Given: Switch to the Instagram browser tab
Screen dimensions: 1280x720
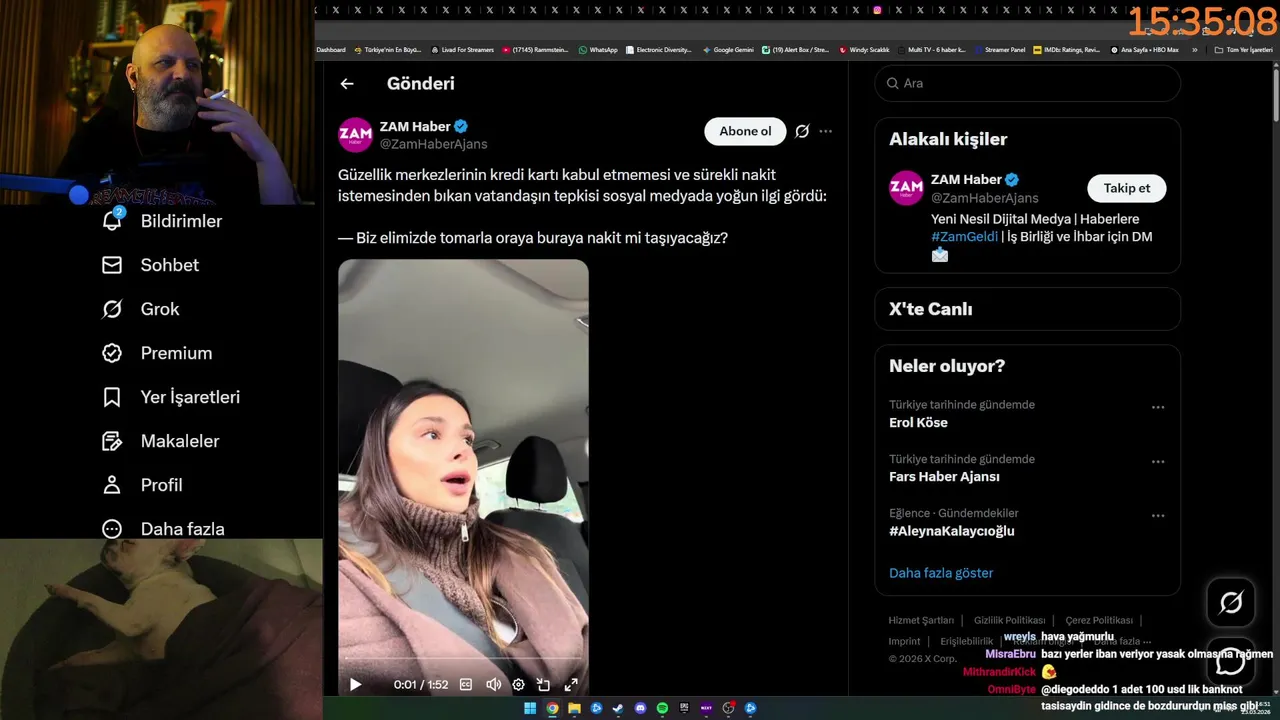Looking at the screenshot, I should click(878, 10).
